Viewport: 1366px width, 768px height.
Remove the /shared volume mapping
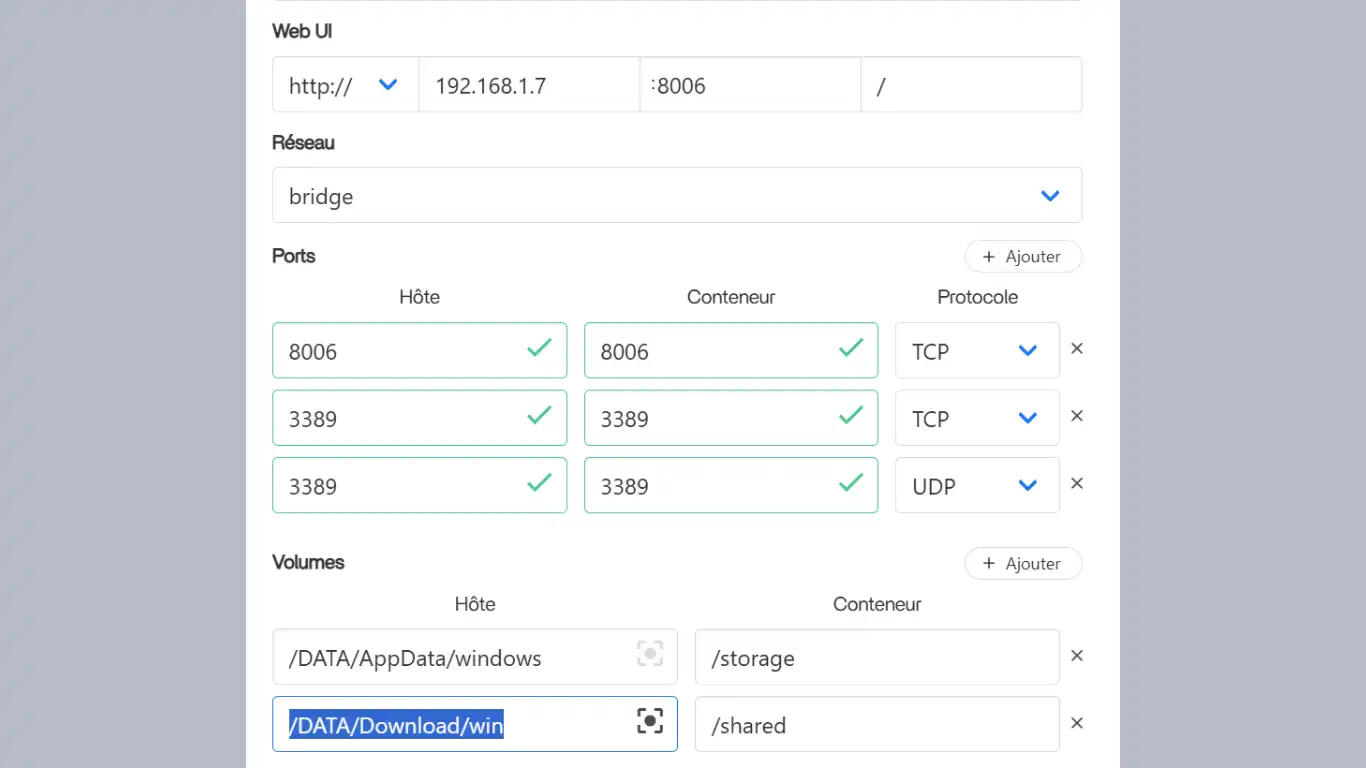pos(1077,723)
